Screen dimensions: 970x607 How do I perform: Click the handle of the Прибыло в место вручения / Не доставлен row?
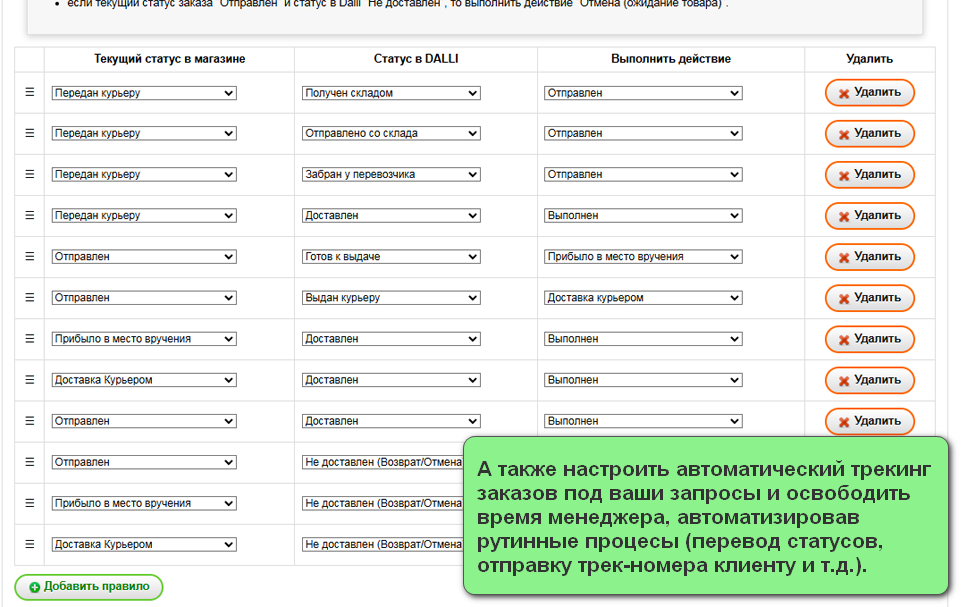30,503
